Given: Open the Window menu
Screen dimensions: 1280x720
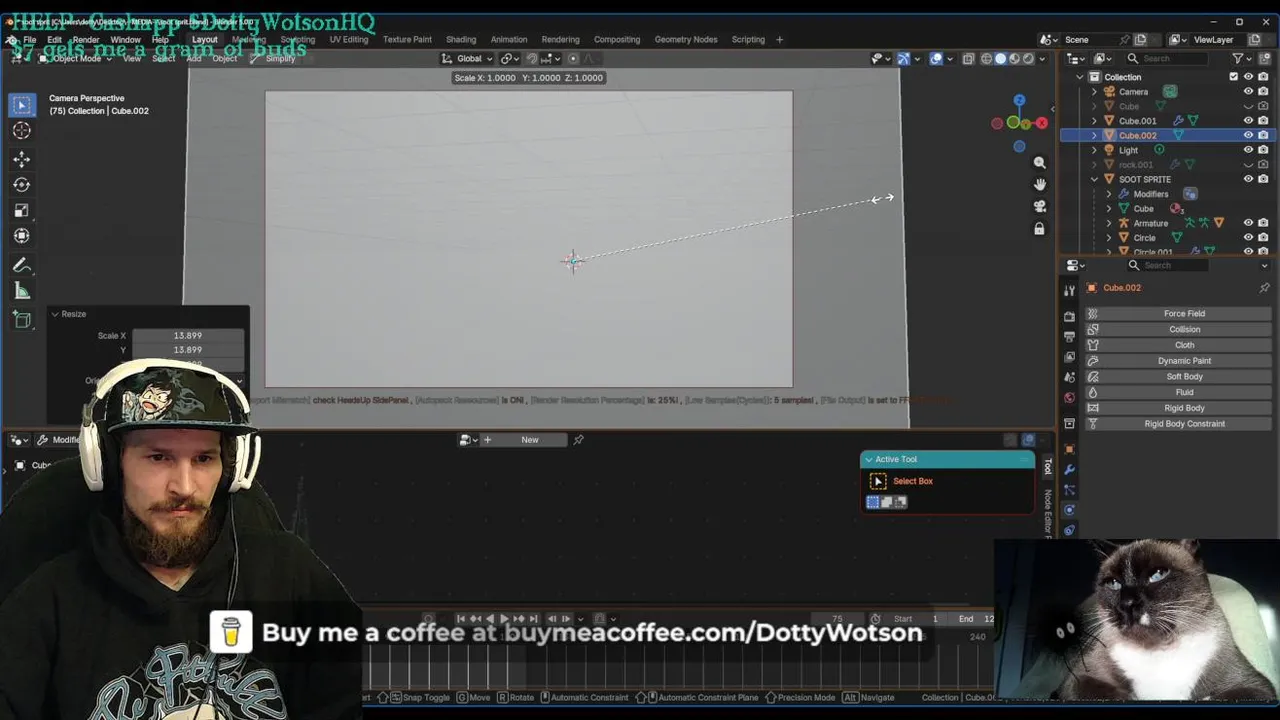Looking at the screenshot, I should tap(125, 39).
